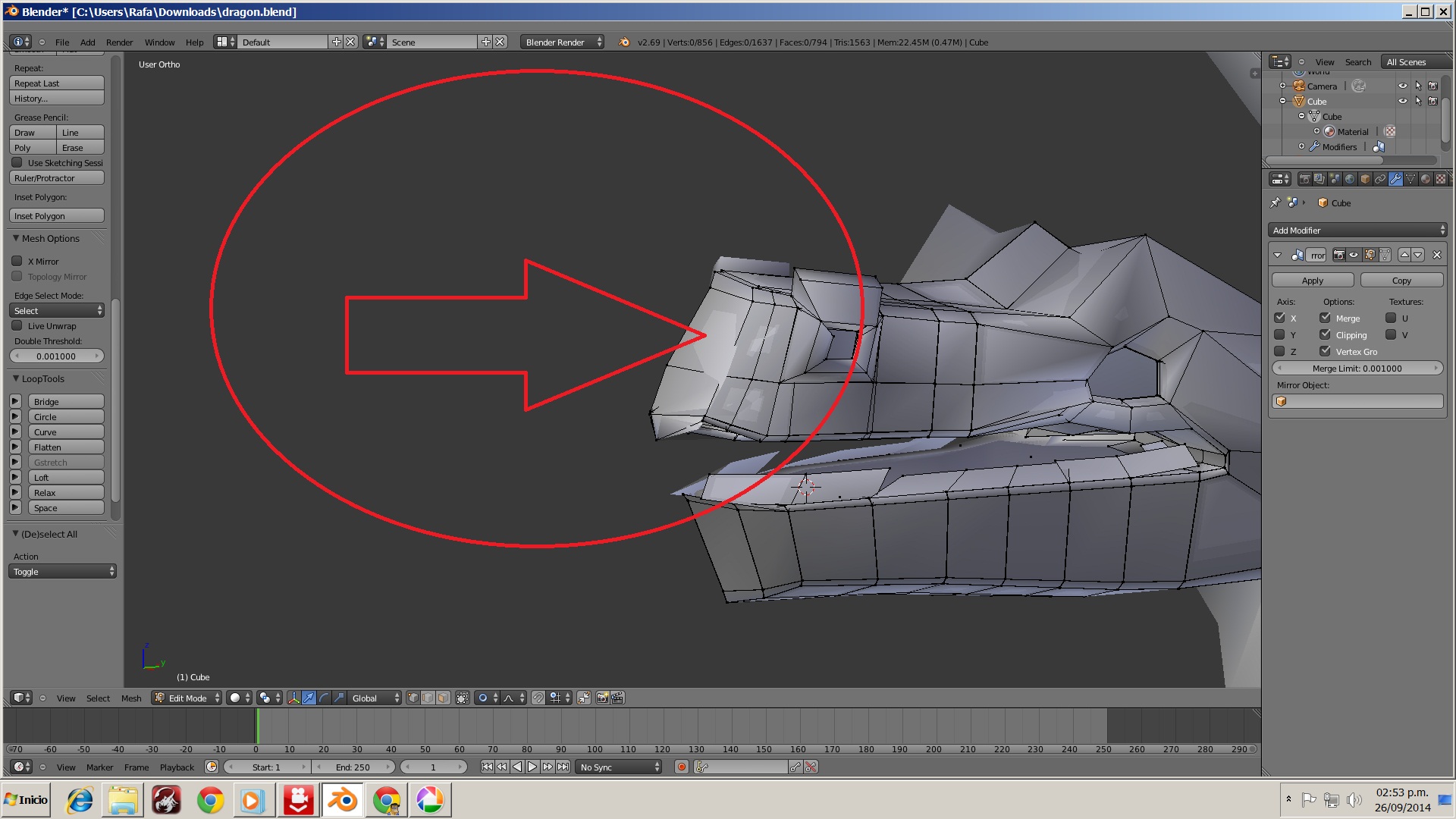Select face select mode icon
The image size is (1456, 819).
pos(443,698)
